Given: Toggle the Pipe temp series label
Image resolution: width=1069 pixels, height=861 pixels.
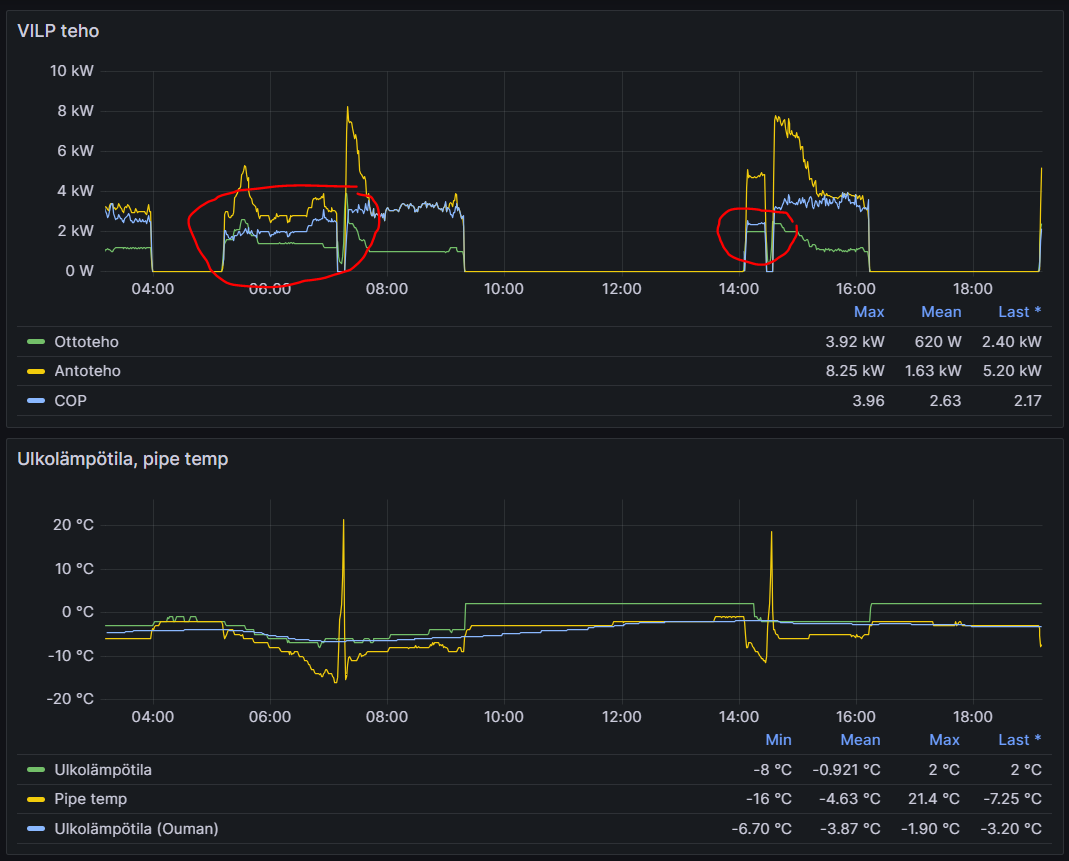Looking at the screenshot, I should tap(90, 799).
